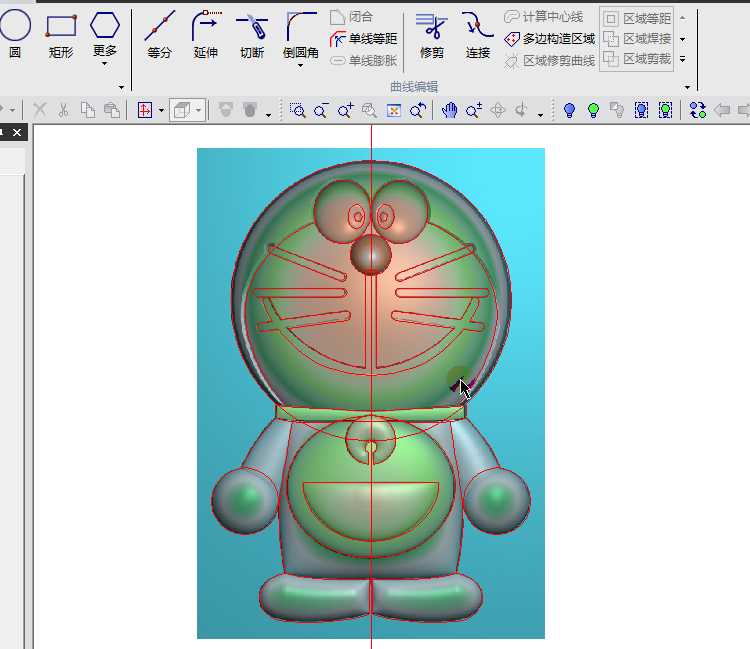Toggle the green light bulb icon
Viewport: 750px width, 649px height.
click(x=593, y=110)
